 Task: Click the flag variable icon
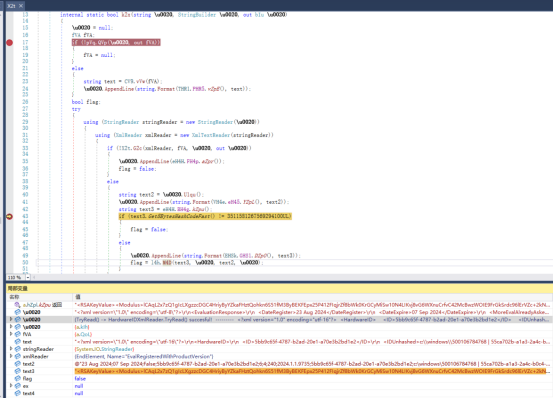coord(17,379)
